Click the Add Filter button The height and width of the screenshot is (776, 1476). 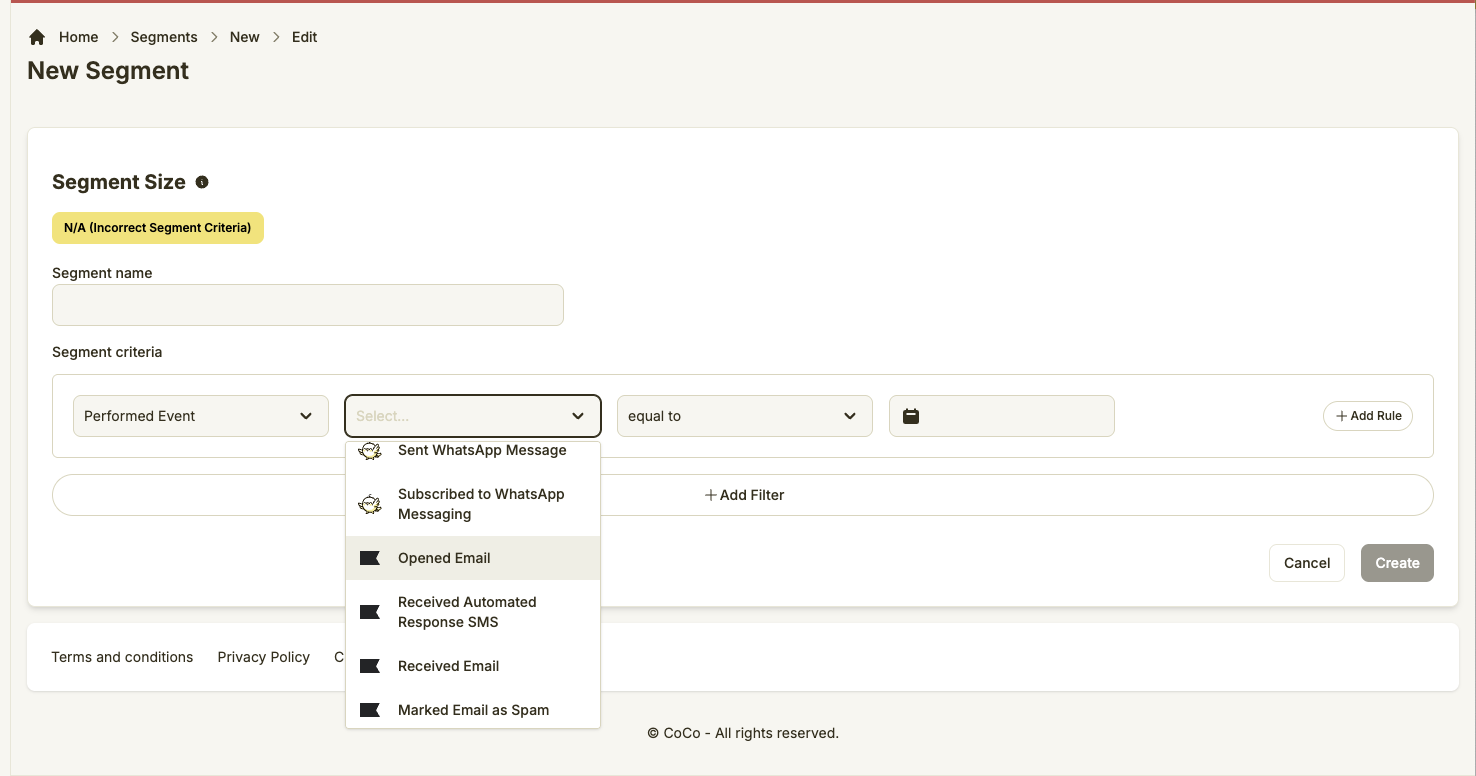pyautogui.click(x=743, y=495)
